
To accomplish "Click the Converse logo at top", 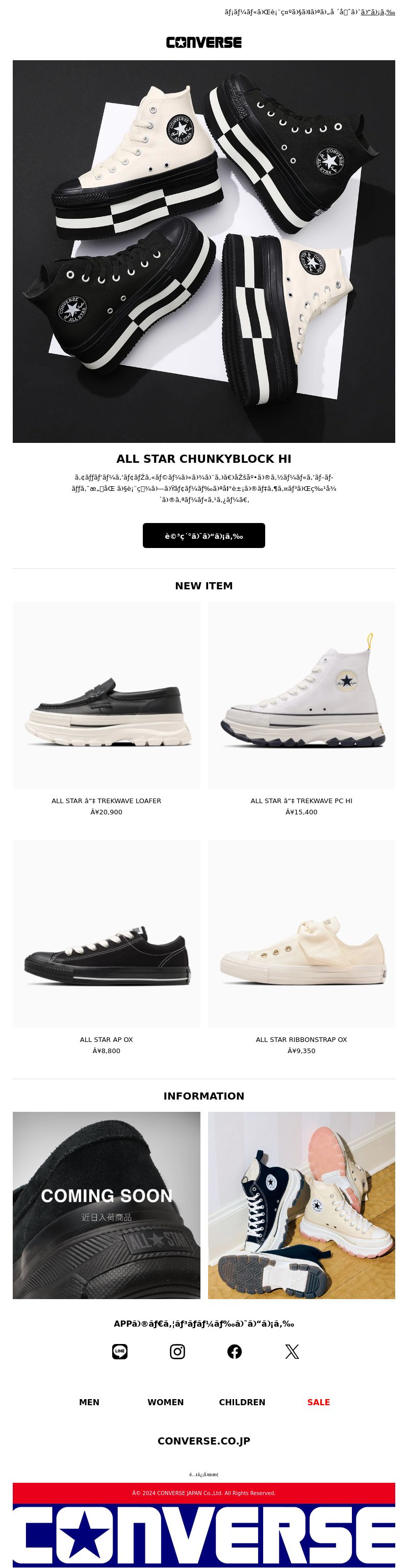I will [203, 42].
